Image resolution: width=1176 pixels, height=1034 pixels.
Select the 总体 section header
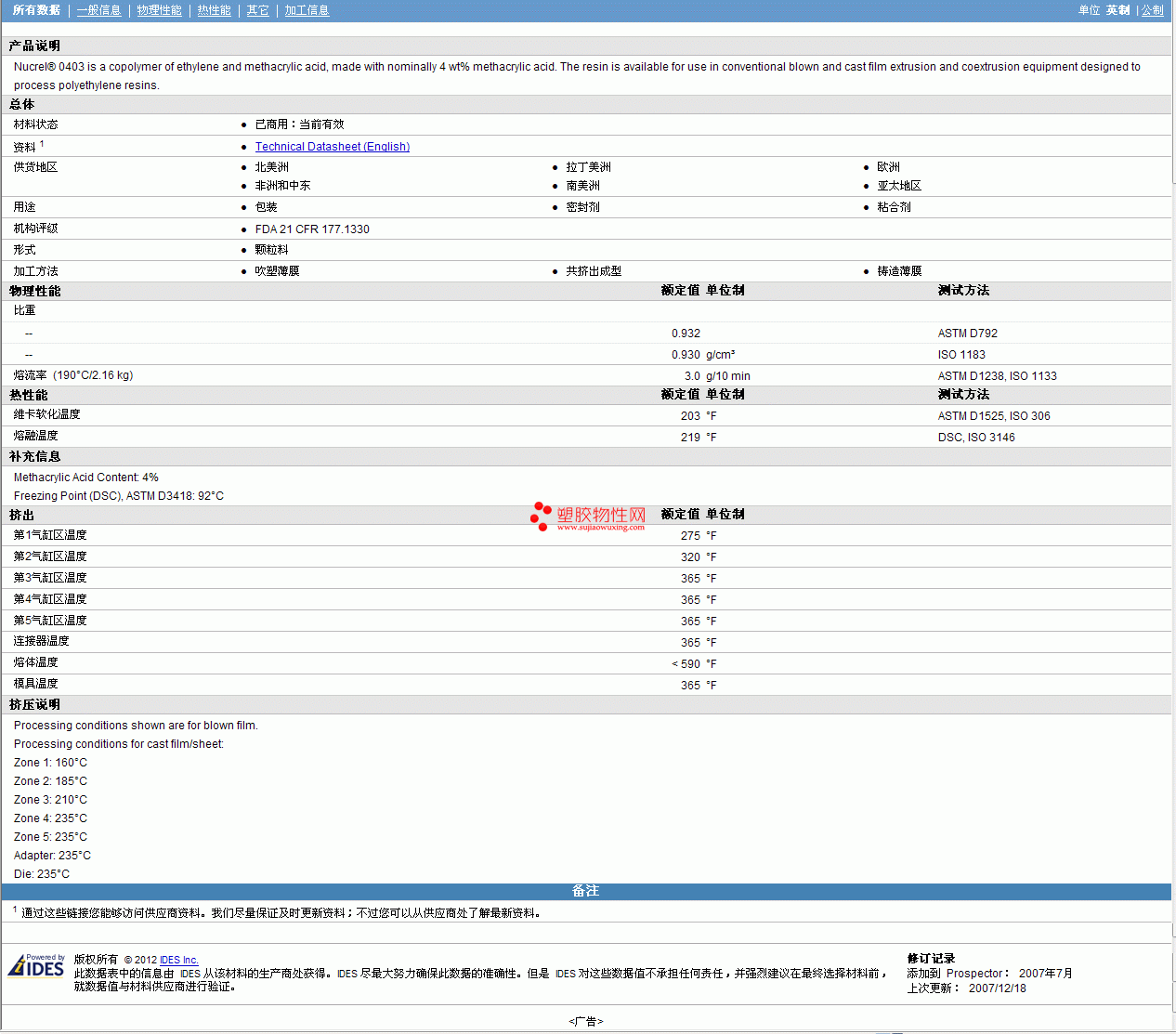coord(21,104)
